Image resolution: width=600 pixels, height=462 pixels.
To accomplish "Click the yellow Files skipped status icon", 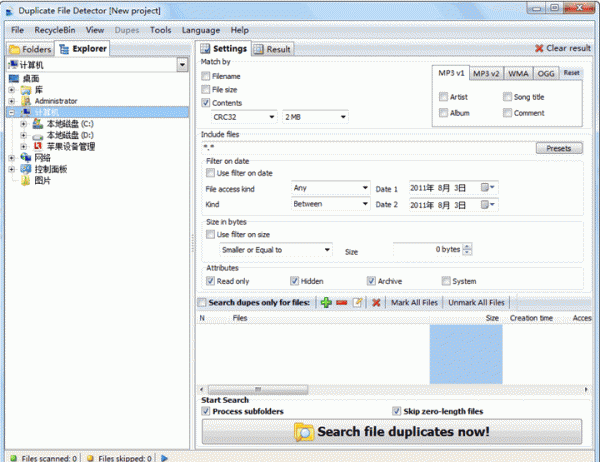I will point(90,458).
